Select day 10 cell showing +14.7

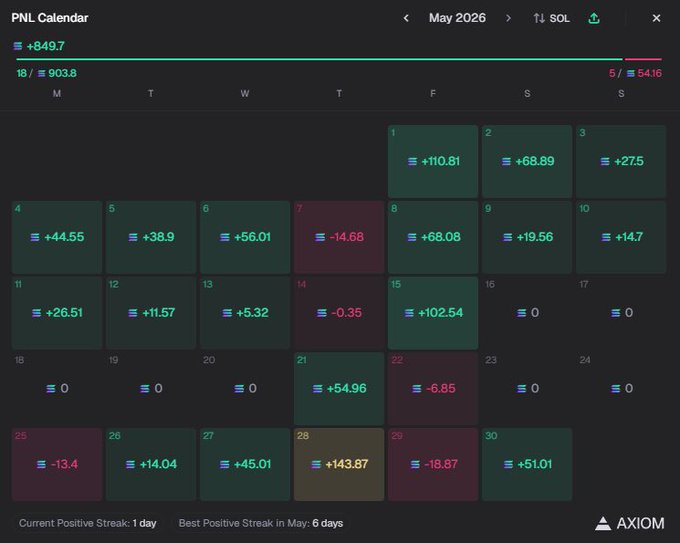click(621, 237)
